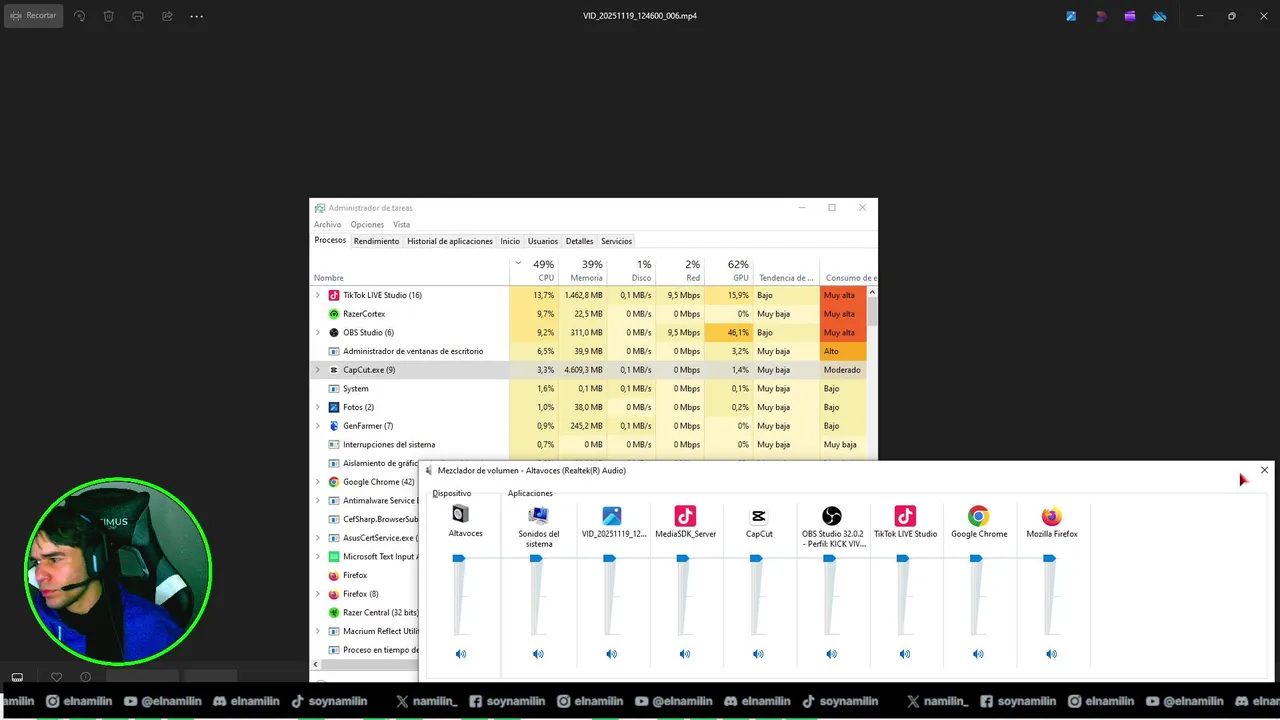This screenshot has height=720, width=1280.
Task: Expand the TikTok LIVE Studio process group
Action: (318, 295)
